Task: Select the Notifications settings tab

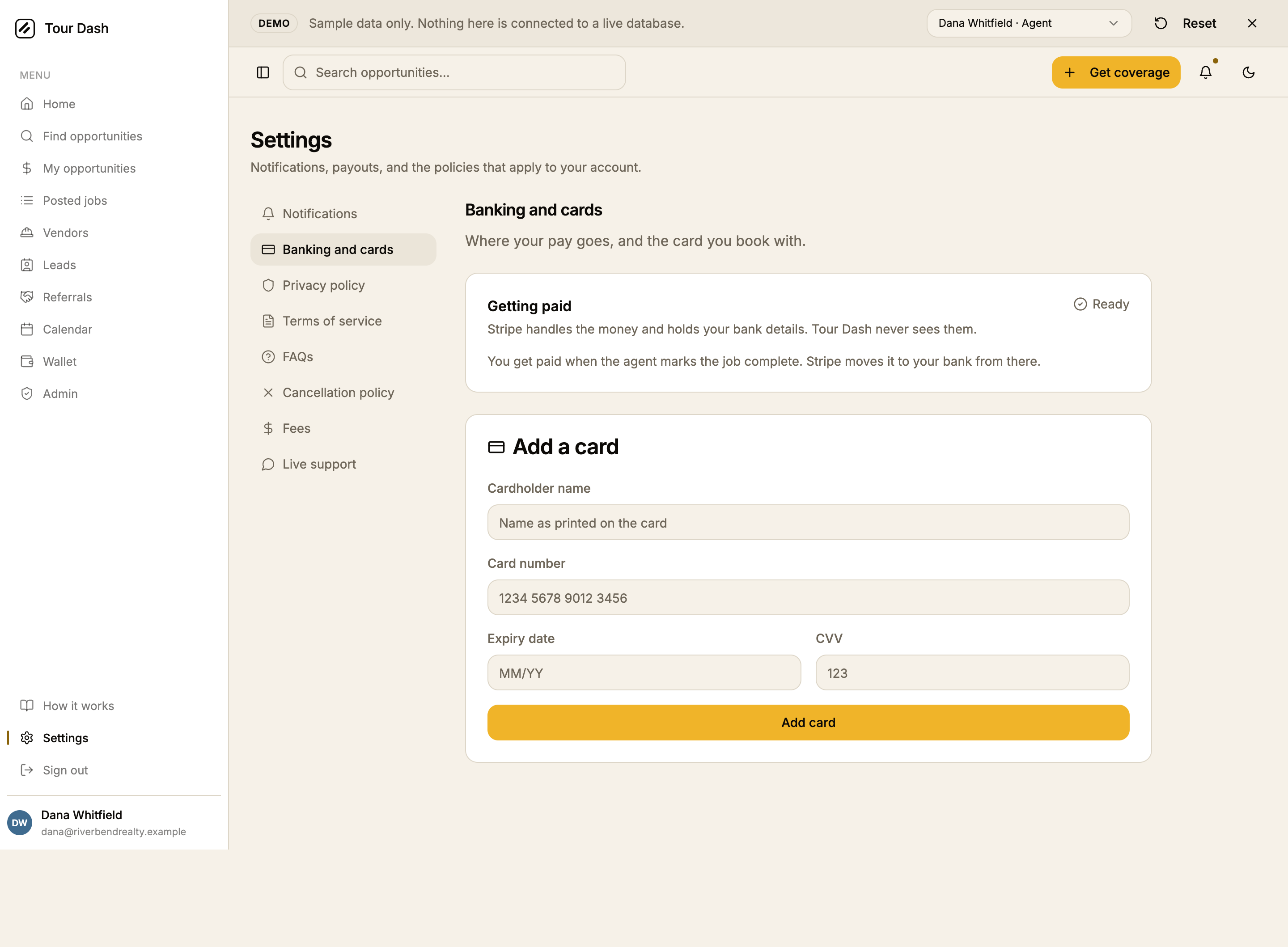Action: [343, 214]
